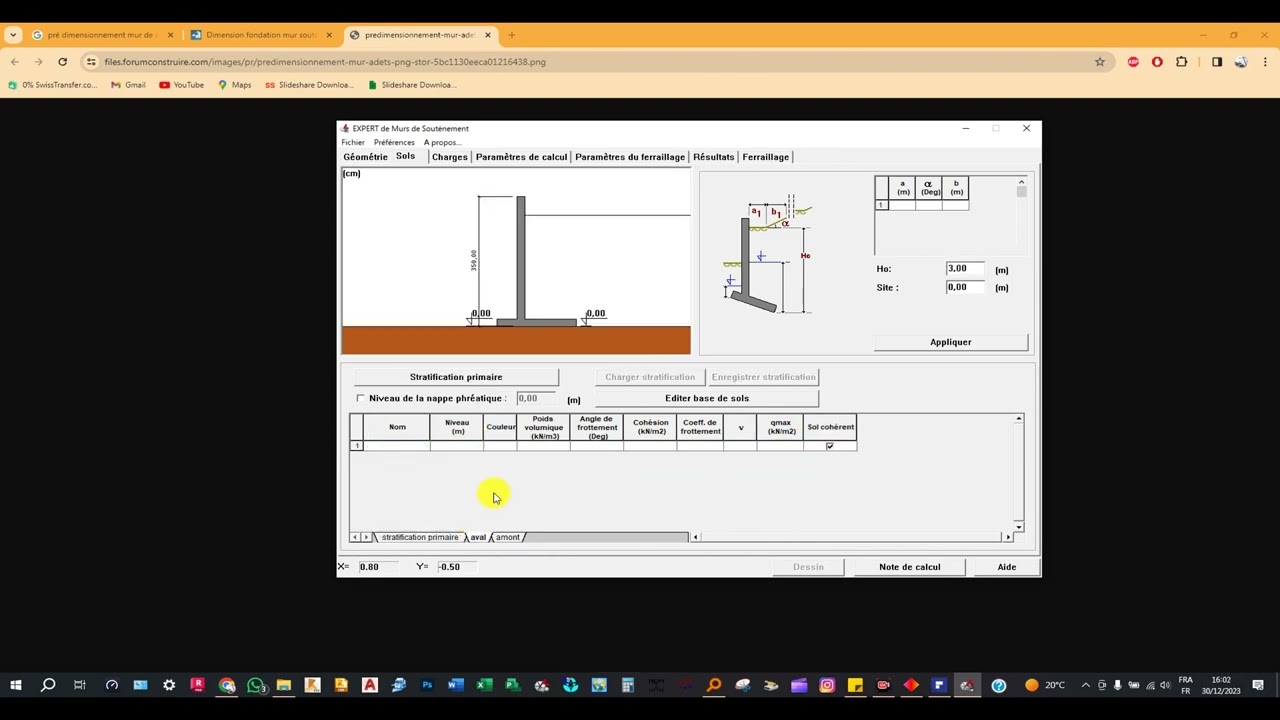Viewport: 1280px width, 720px height.
Task: Open the Chrome side panel icon
Action: (1217, 62)
